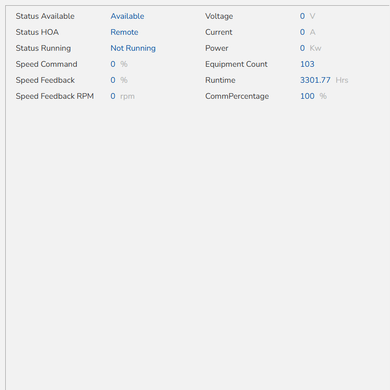
Task: Click the Speed Feedback RPM label
Action: [55, 96]
